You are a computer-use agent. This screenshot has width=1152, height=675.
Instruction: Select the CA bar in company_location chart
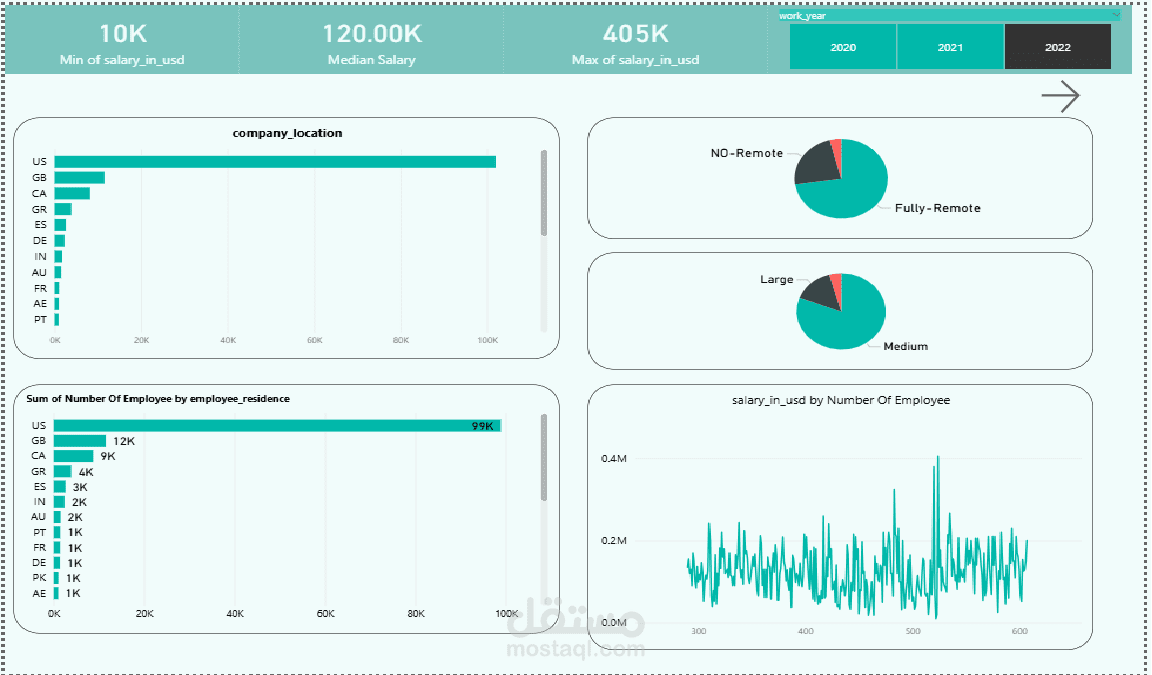(x=72, y=193)
